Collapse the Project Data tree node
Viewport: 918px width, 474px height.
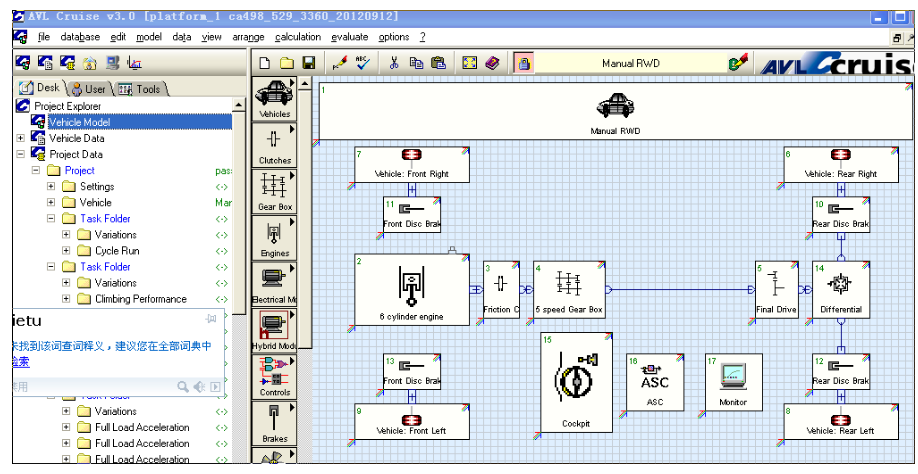pos(20,154)
